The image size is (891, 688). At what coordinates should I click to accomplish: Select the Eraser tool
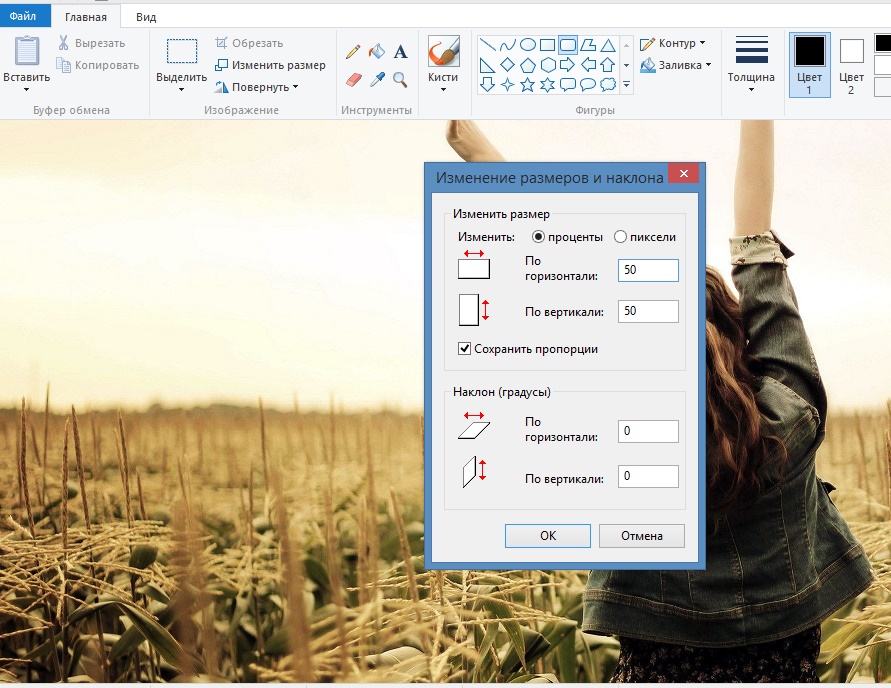[x=353, y=80]
